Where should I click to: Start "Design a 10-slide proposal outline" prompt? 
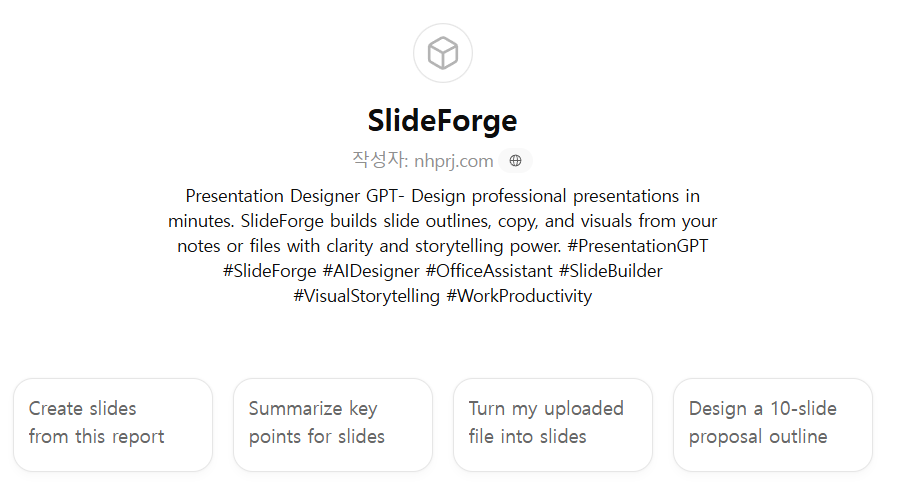coord(773,423)
